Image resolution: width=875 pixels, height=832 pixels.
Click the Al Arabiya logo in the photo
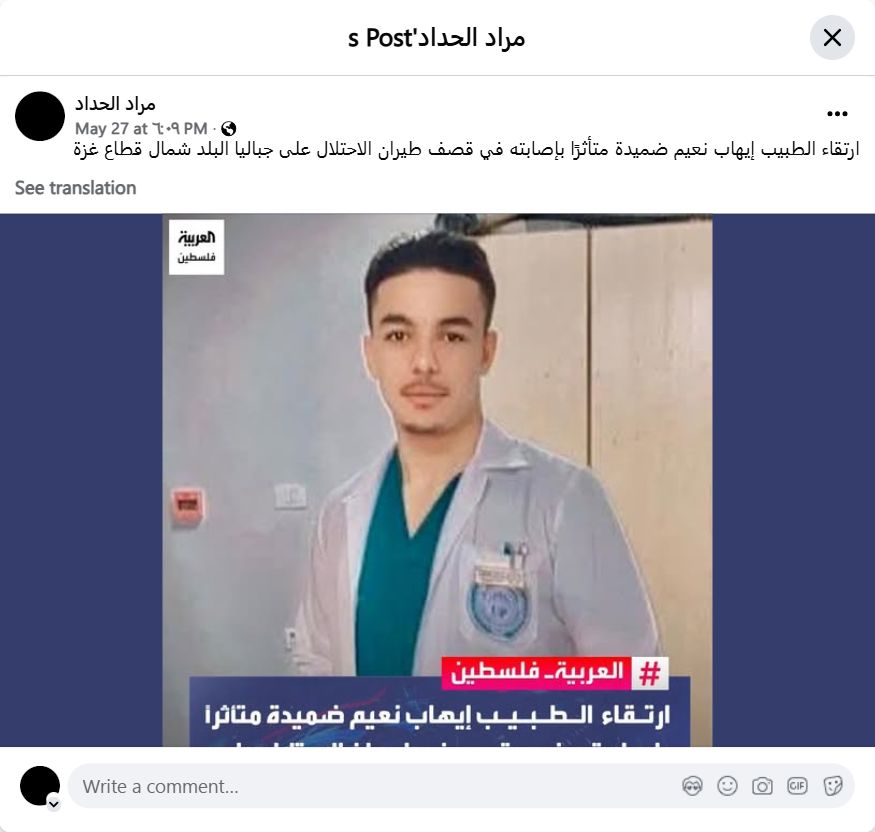pos(196,247)
